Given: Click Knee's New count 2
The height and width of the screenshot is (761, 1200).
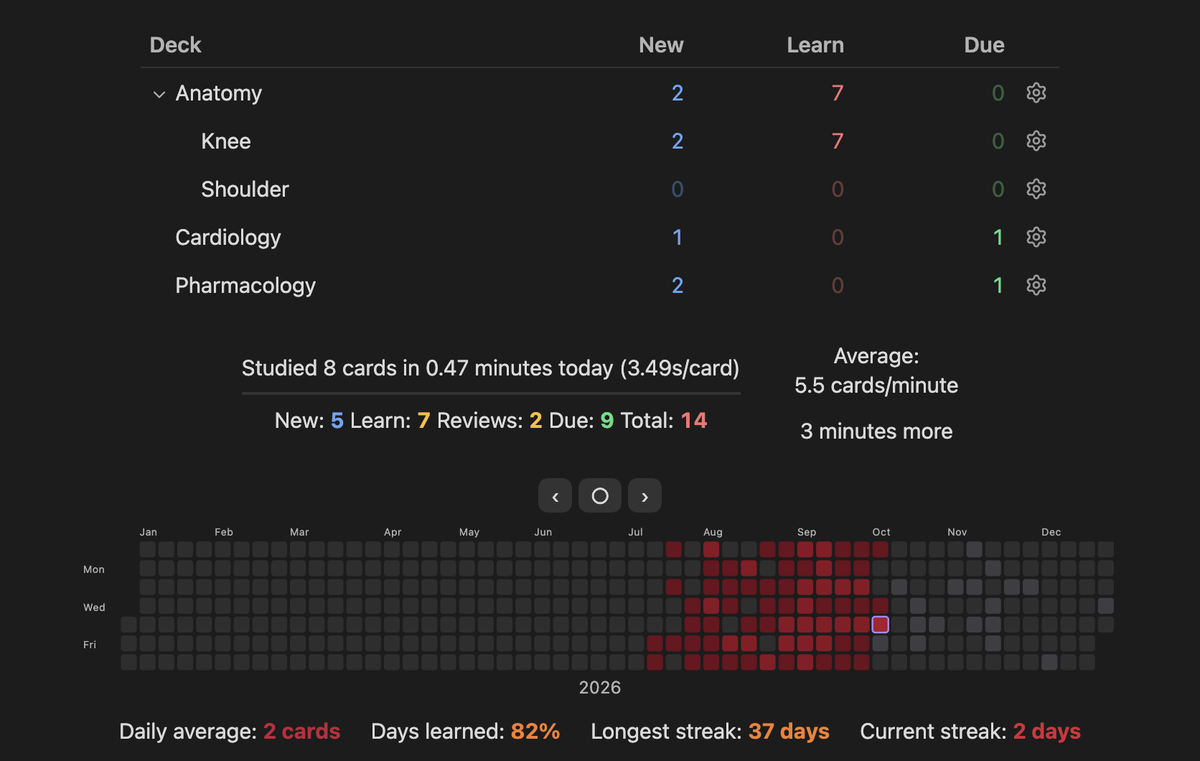Looking at the screenshot, I should click(677, 141).
